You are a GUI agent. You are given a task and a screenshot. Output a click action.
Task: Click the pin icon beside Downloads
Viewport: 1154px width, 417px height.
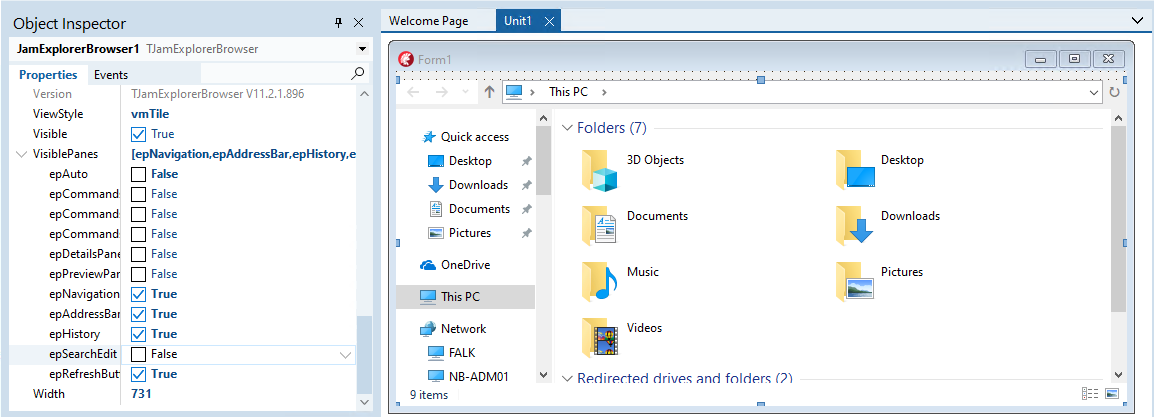(525, 185)
